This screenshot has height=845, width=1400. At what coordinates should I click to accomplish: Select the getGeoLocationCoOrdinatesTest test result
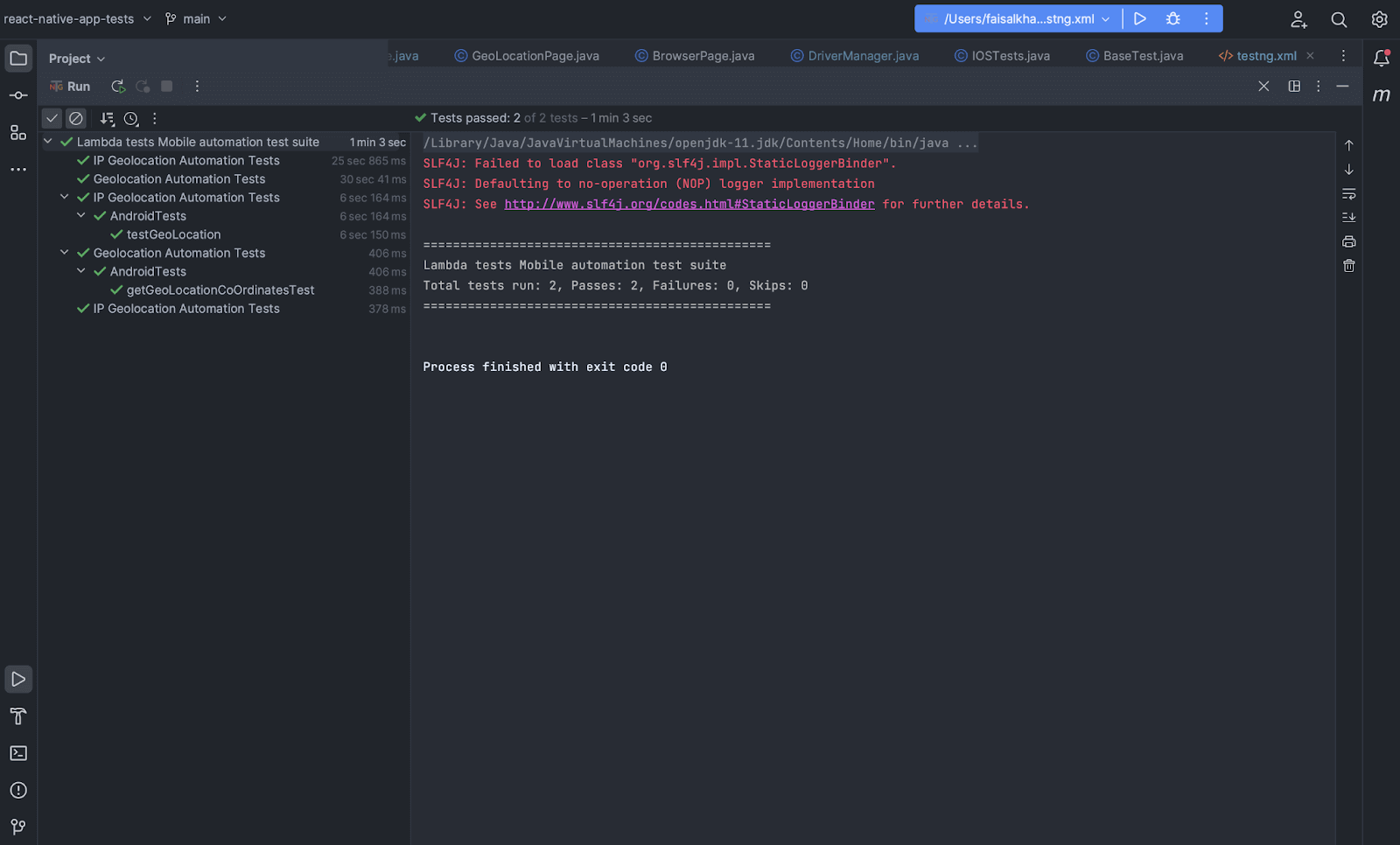[220, 290]
